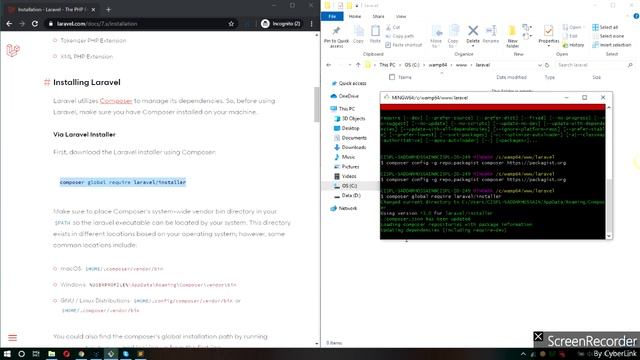Click the Explorer help question mark icon
This screenshot has width=640, height=360.
point(636,16)
